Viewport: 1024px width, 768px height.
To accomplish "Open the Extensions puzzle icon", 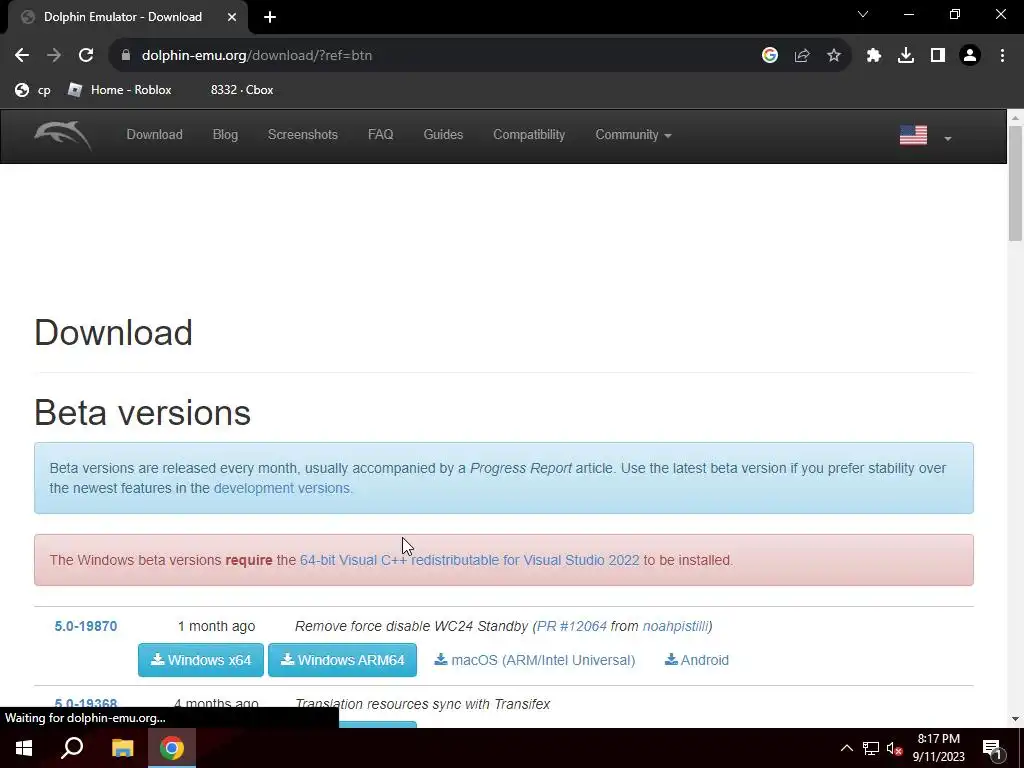I will click(x=874, y=56).
